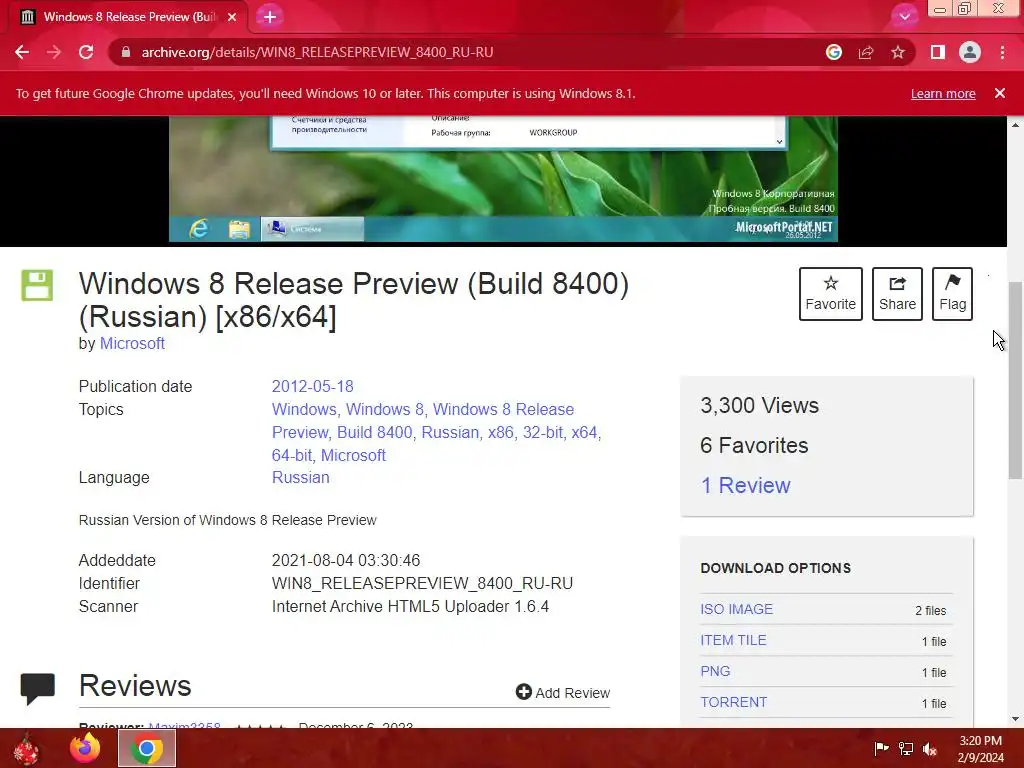The width and height of the screenshot is (1024, 768).
Task: Download the ISO IMAGE files
Action: tap(737, 609)
